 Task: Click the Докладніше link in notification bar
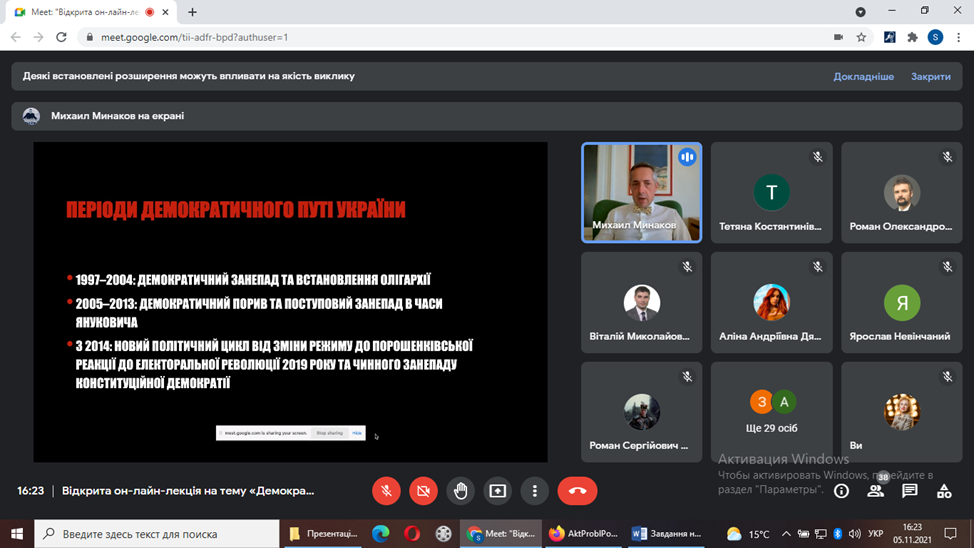[x=863, y=77]
